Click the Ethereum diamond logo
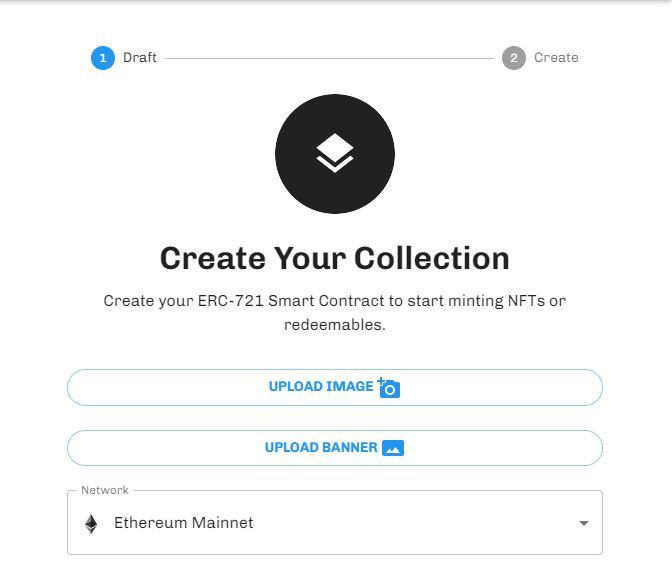The height and width of the screenshot is (573, 672). pos(91,523)
